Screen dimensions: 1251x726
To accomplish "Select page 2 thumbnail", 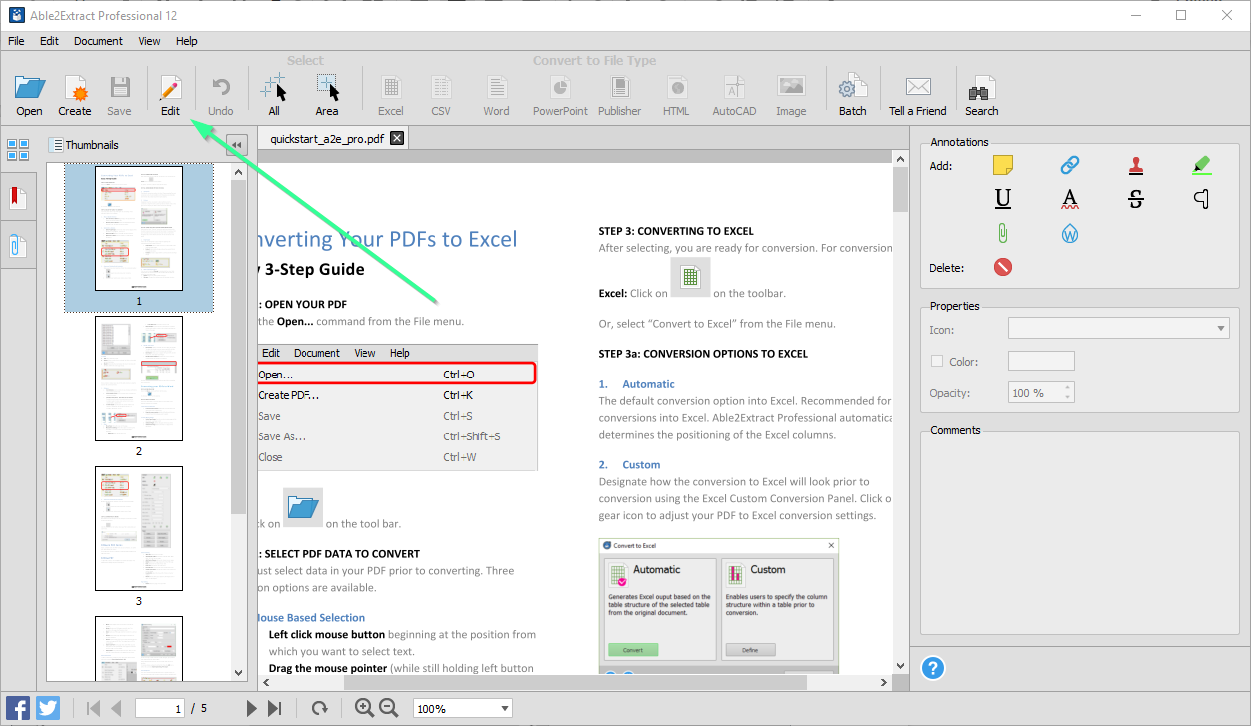I will point(139,378).
